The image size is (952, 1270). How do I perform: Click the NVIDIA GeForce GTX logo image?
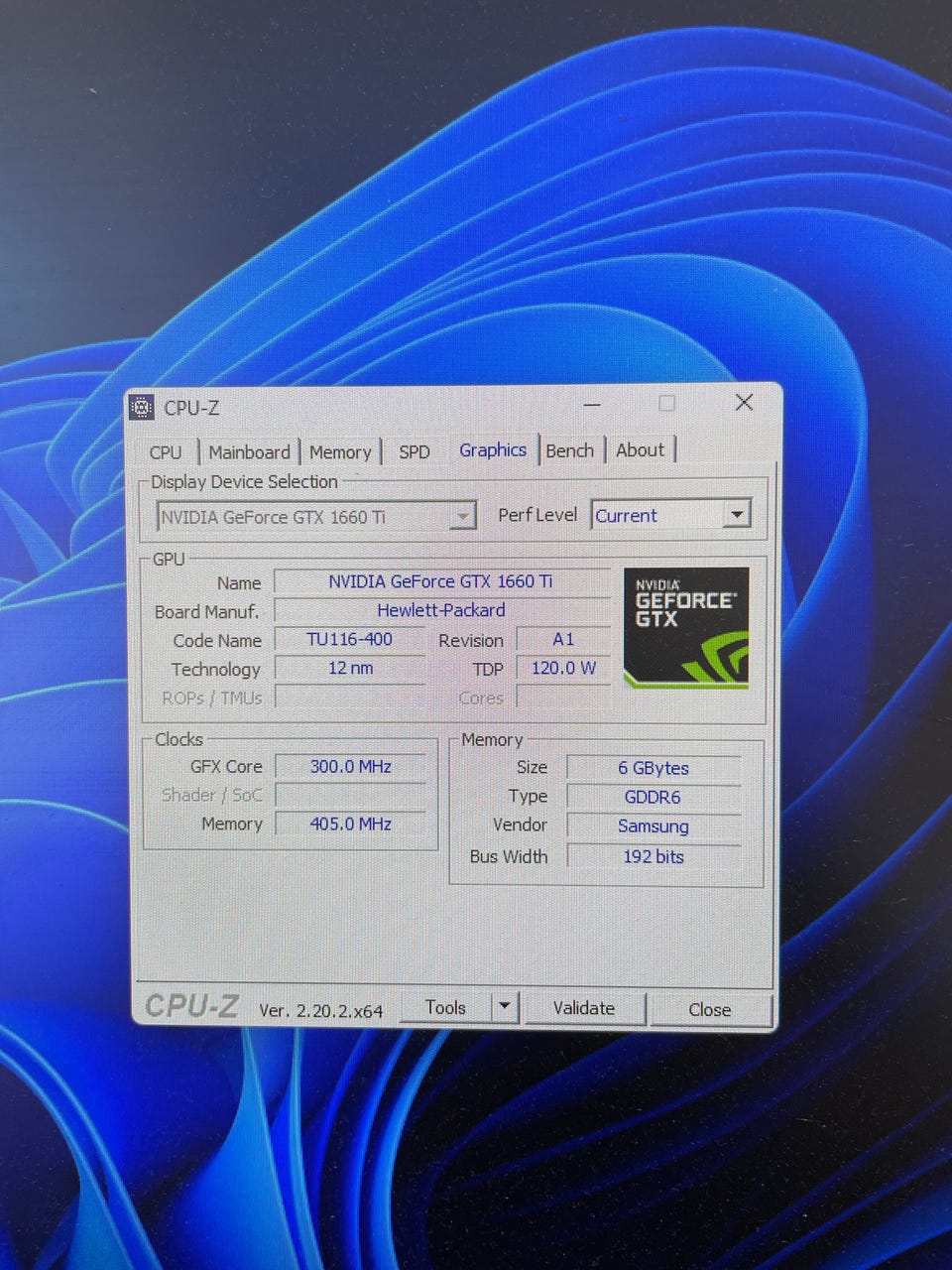point(686,628)
